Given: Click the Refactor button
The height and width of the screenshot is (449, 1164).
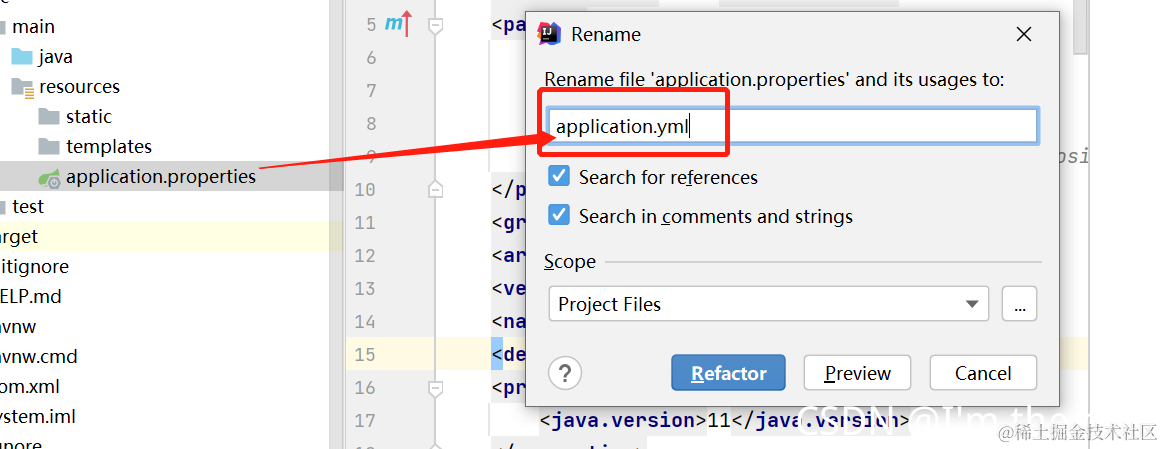Looking at the screenshot, I should point(728,373).
